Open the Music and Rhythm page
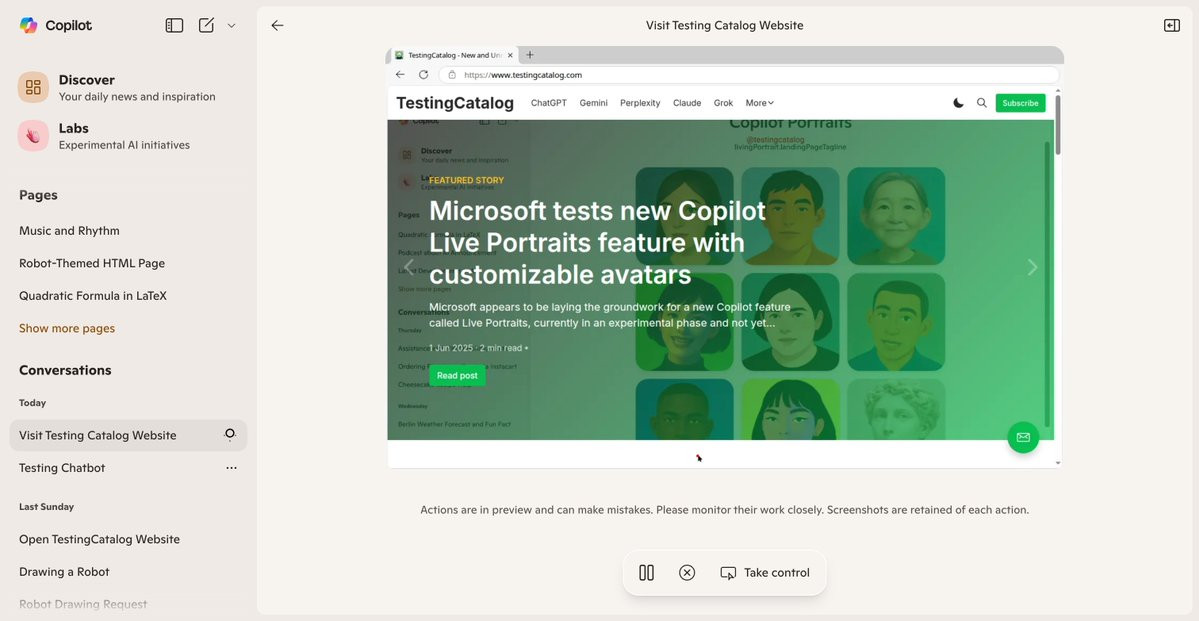 69,230
